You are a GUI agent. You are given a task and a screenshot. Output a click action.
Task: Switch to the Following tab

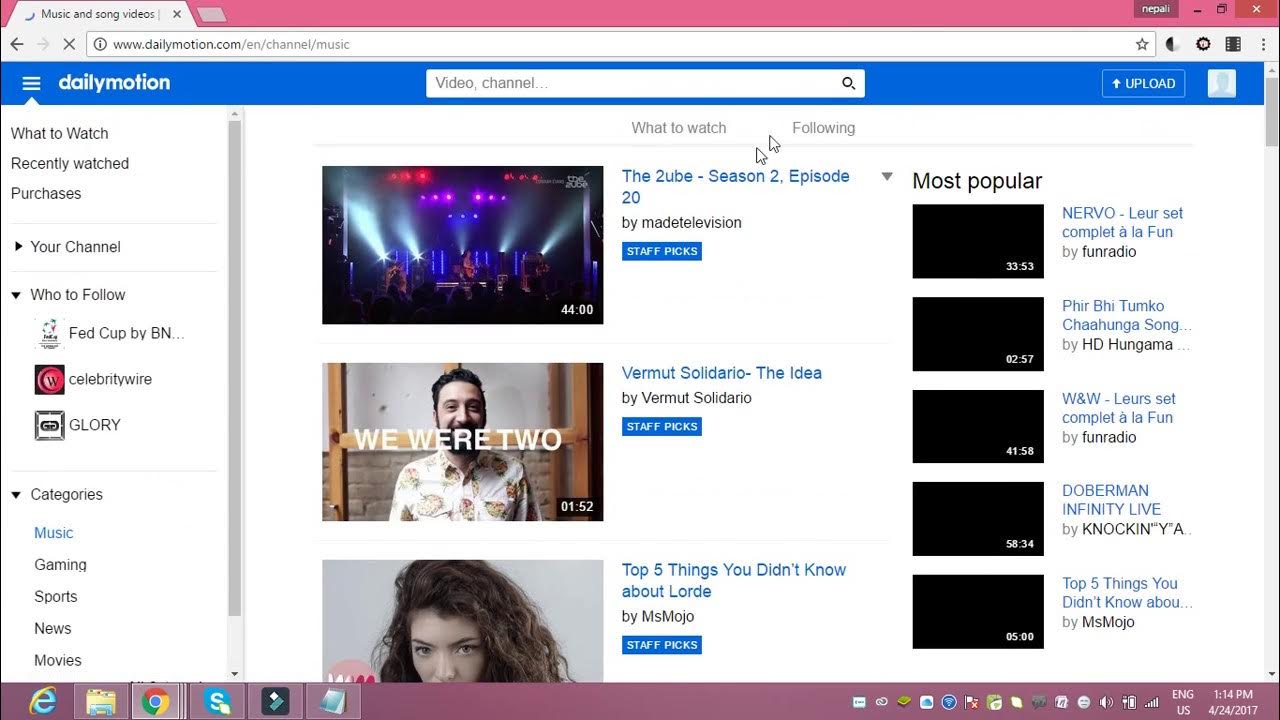(x=823, y=128)
